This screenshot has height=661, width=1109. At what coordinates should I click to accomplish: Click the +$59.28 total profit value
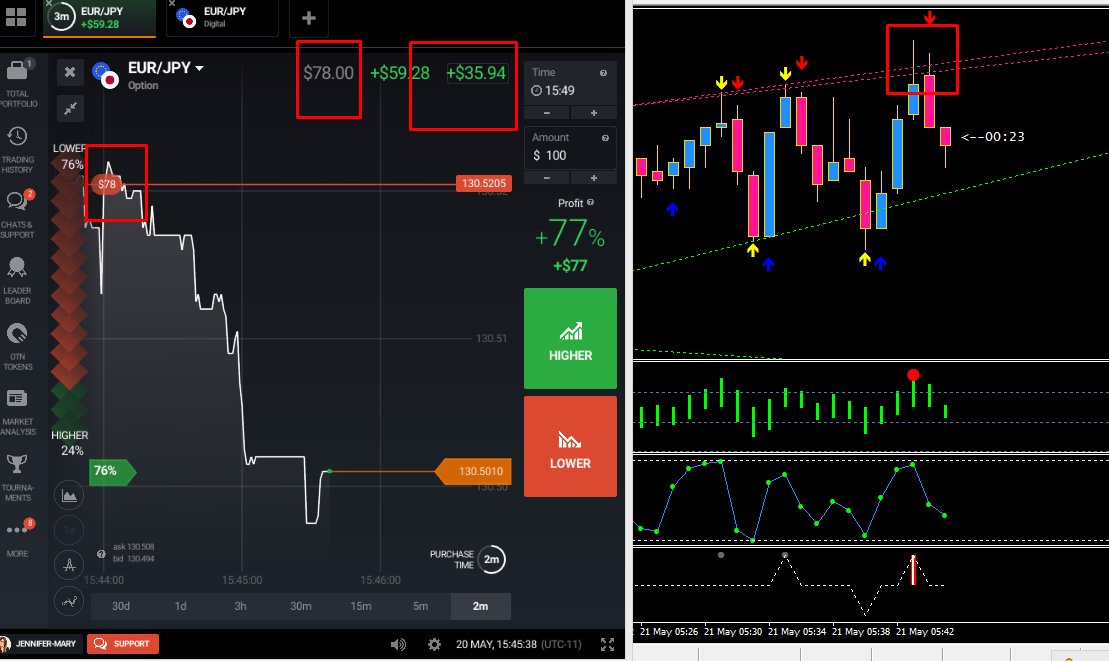click(x=400, y=73)
